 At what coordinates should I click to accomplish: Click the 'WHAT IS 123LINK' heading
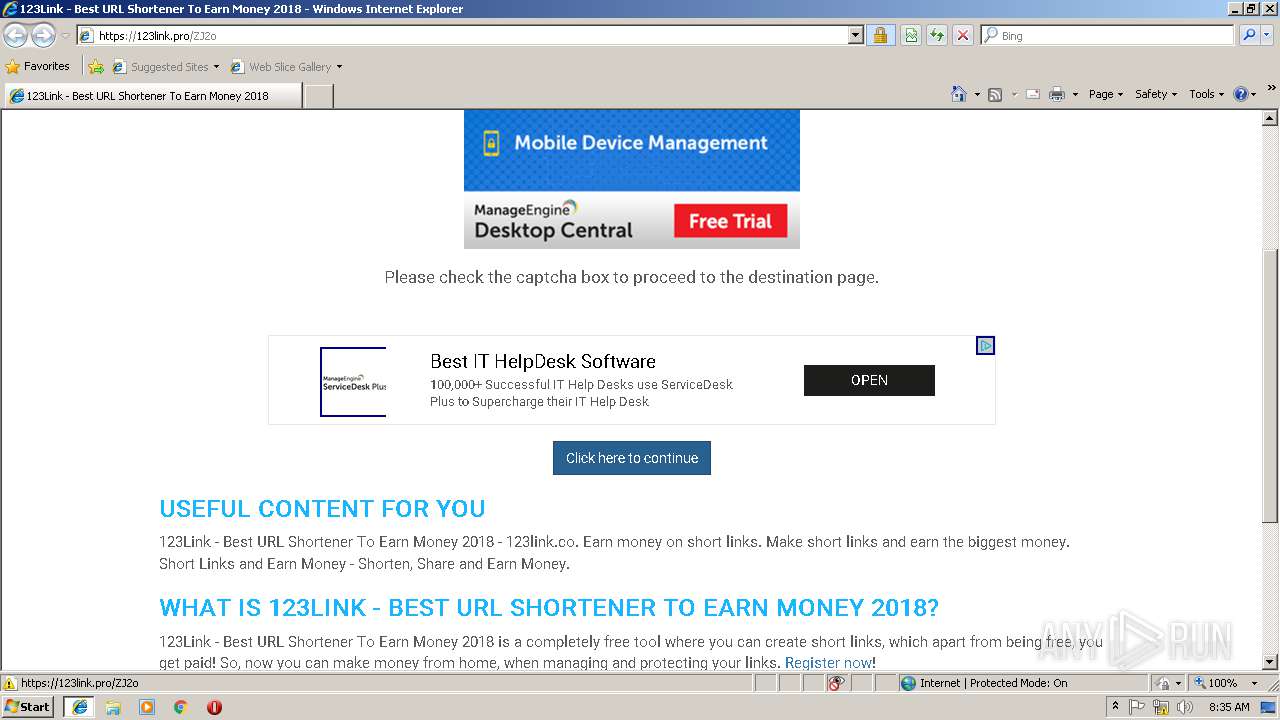pyautogui.click(x=549, y=608)
